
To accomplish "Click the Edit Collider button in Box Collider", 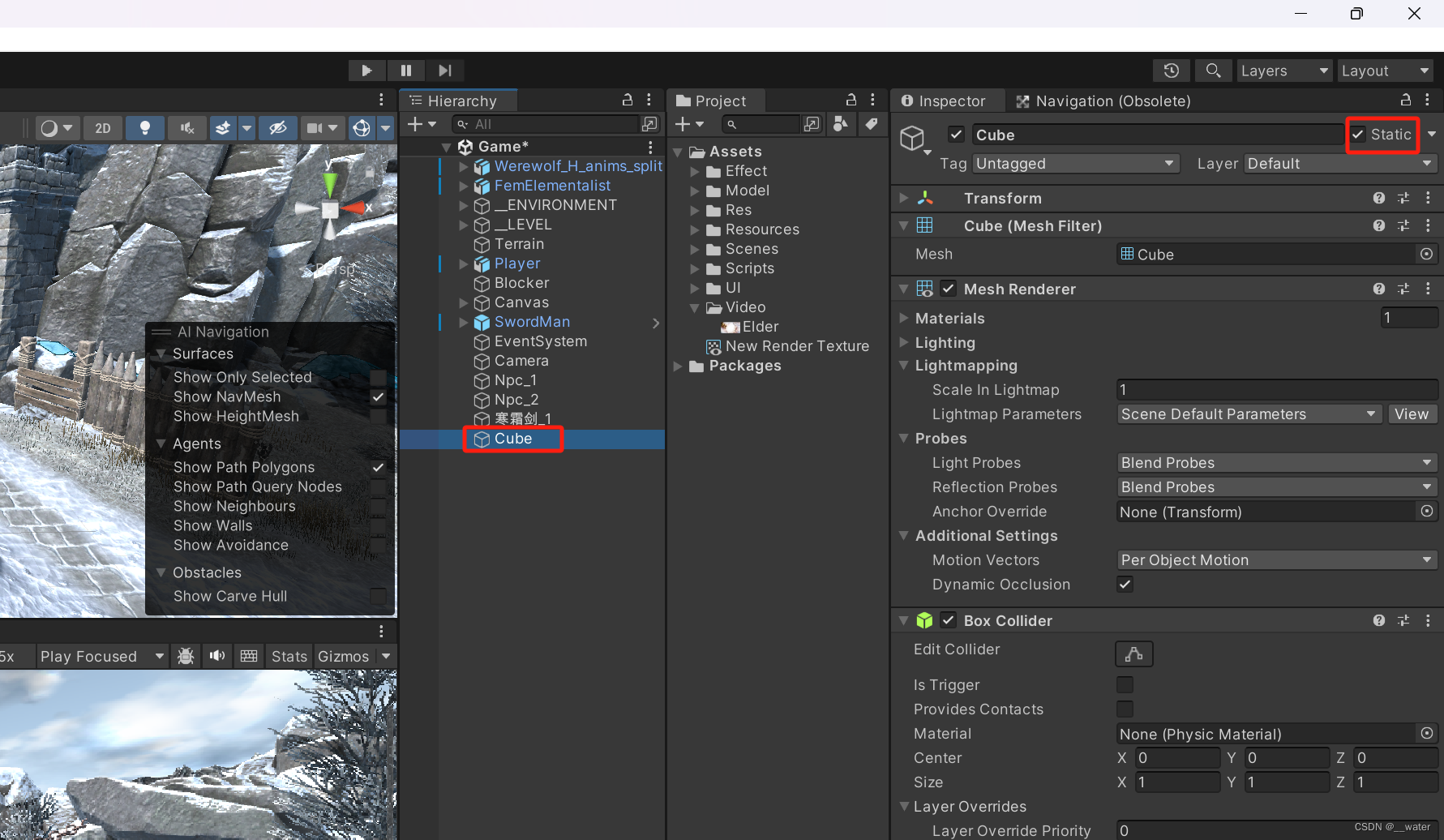I will [1133, 654].
